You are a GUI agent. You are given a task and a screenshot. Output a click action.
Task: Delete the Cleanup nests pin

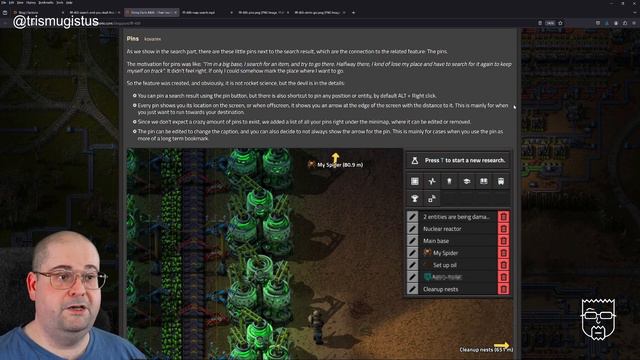(x=504, y=289)
